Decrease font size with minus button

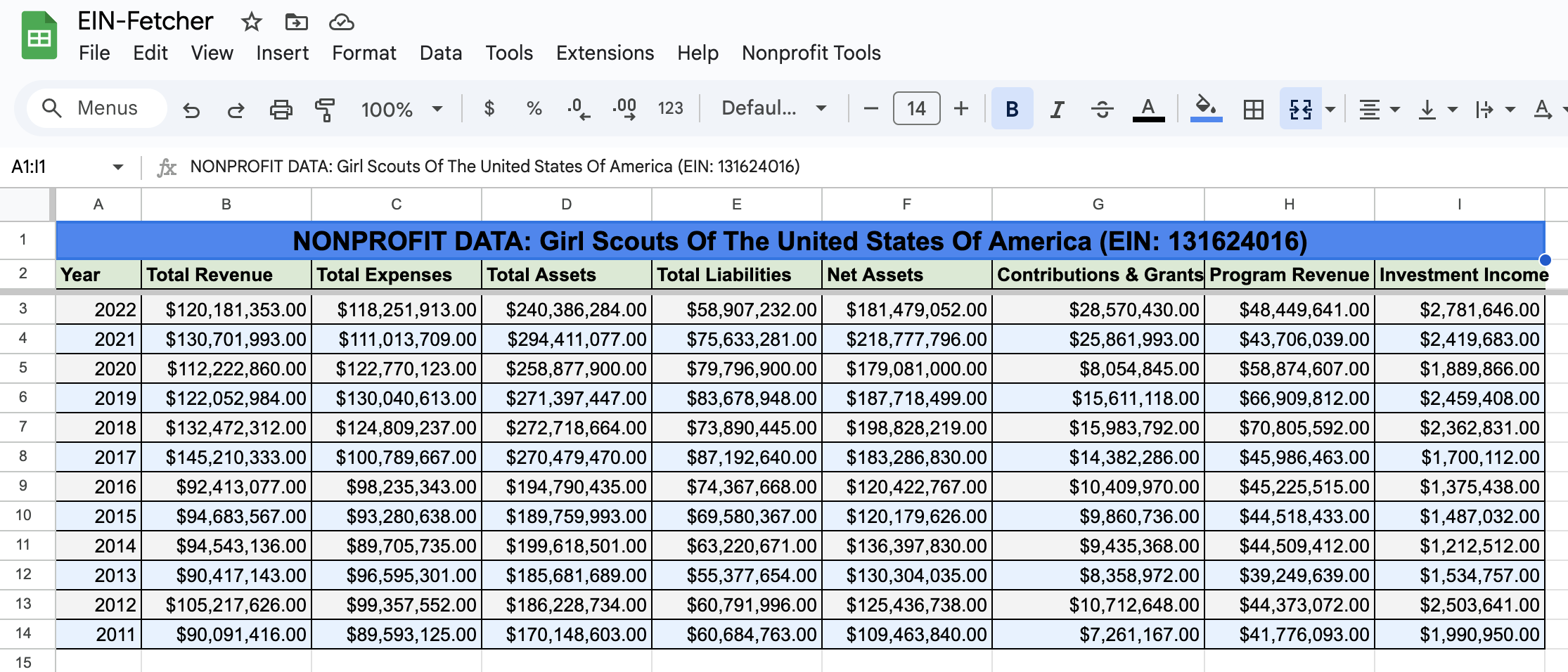pyautogui.click(x=870, y=108)
